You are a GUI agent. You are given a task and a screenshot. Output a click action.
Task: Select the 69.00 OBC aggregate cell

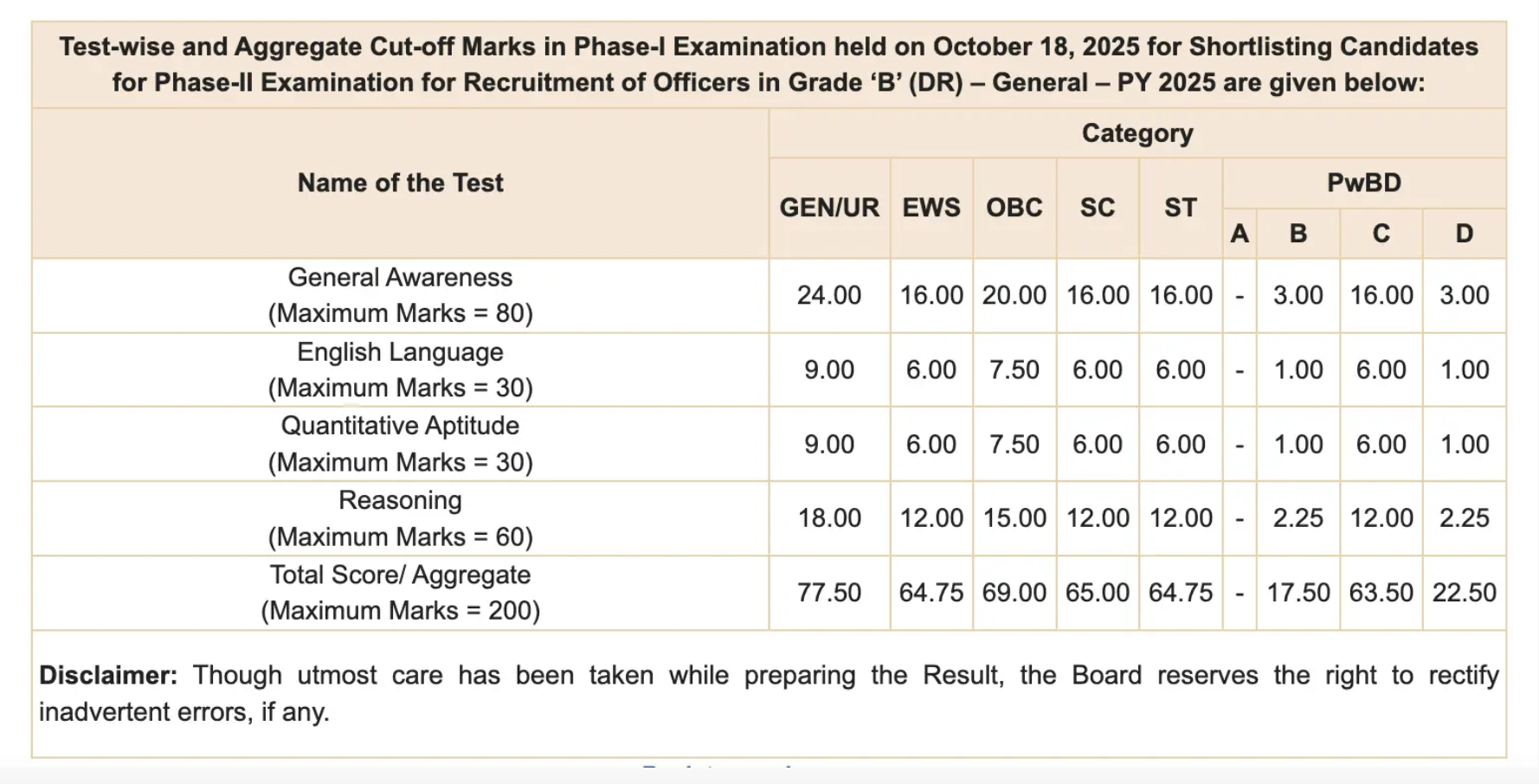tap(1014, 593)
